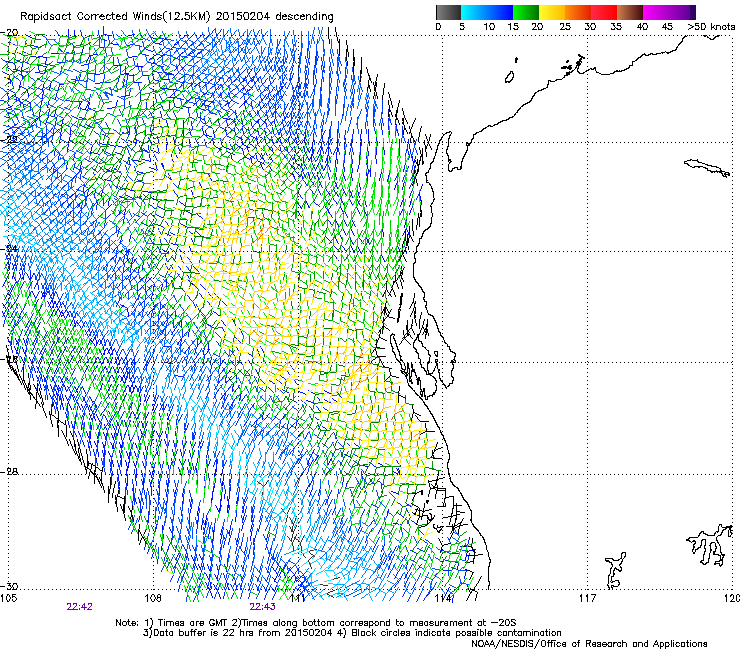
Task: Click the '10' label under the legend
Action: coord(489,27)
